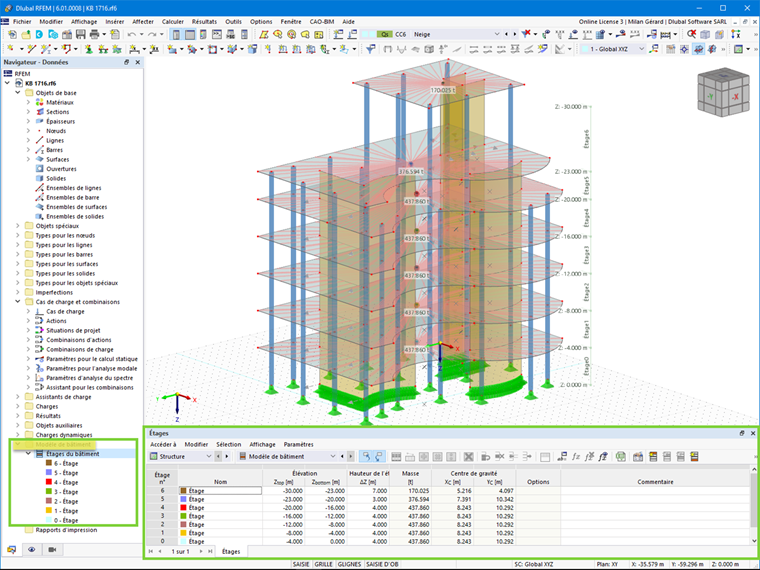The image size is (760, 570).
Task: Click the print icon in toolbar
Action: coord(94,34)
